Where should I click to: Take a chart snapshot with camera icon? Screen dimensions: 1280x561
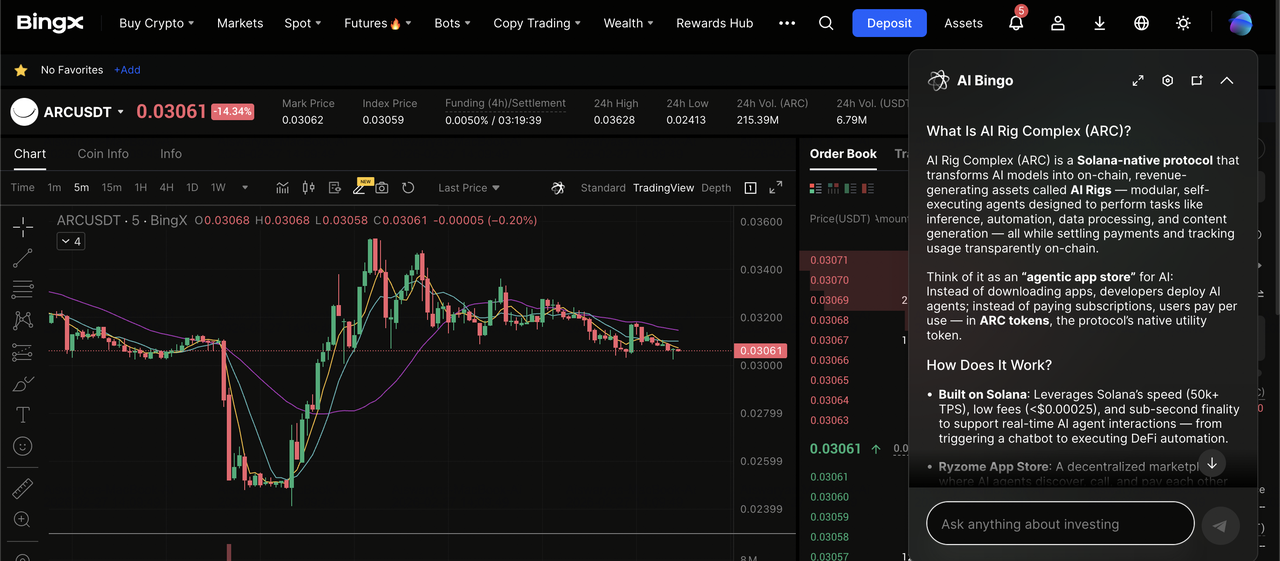[382, 188]
